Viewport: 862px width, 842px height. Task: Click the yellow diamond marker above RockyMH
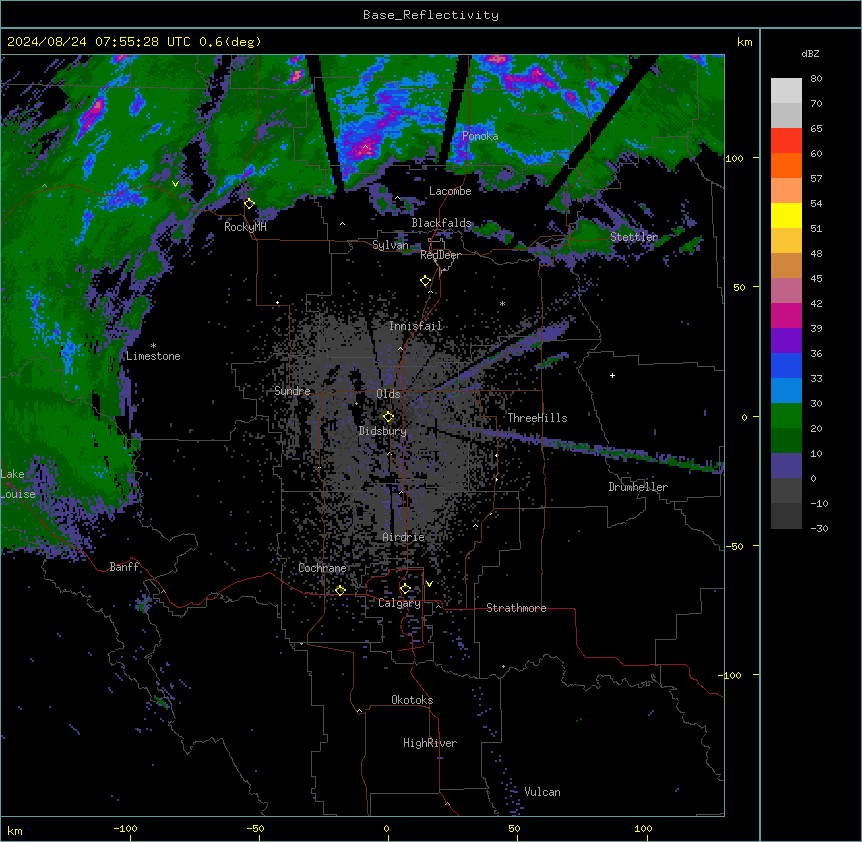click(x=249, y=204)
